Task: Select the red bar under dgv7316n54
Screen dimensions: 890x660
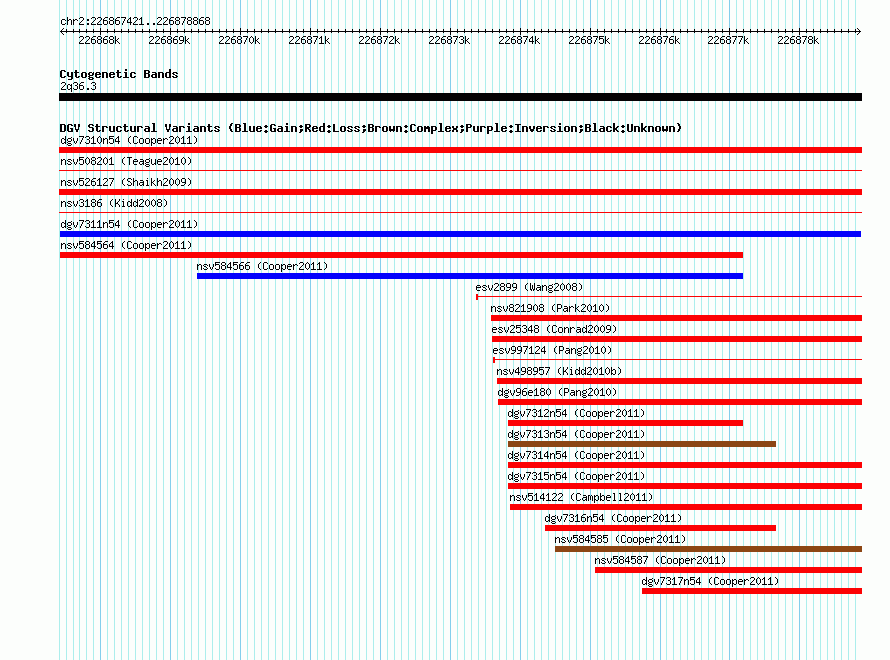Action: (660, 528)
